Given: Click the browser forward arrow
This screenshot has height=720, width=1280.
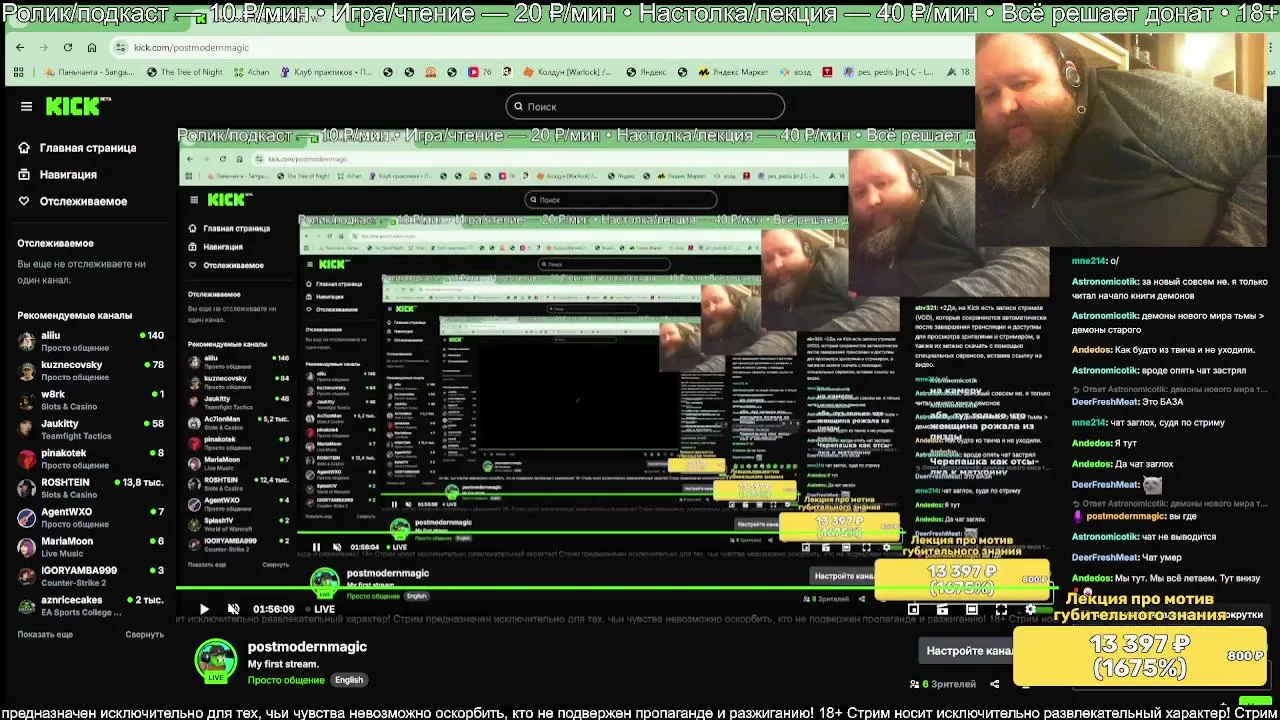Looking at the screenshot, I should pyautogui.click(x=43, y=47).
